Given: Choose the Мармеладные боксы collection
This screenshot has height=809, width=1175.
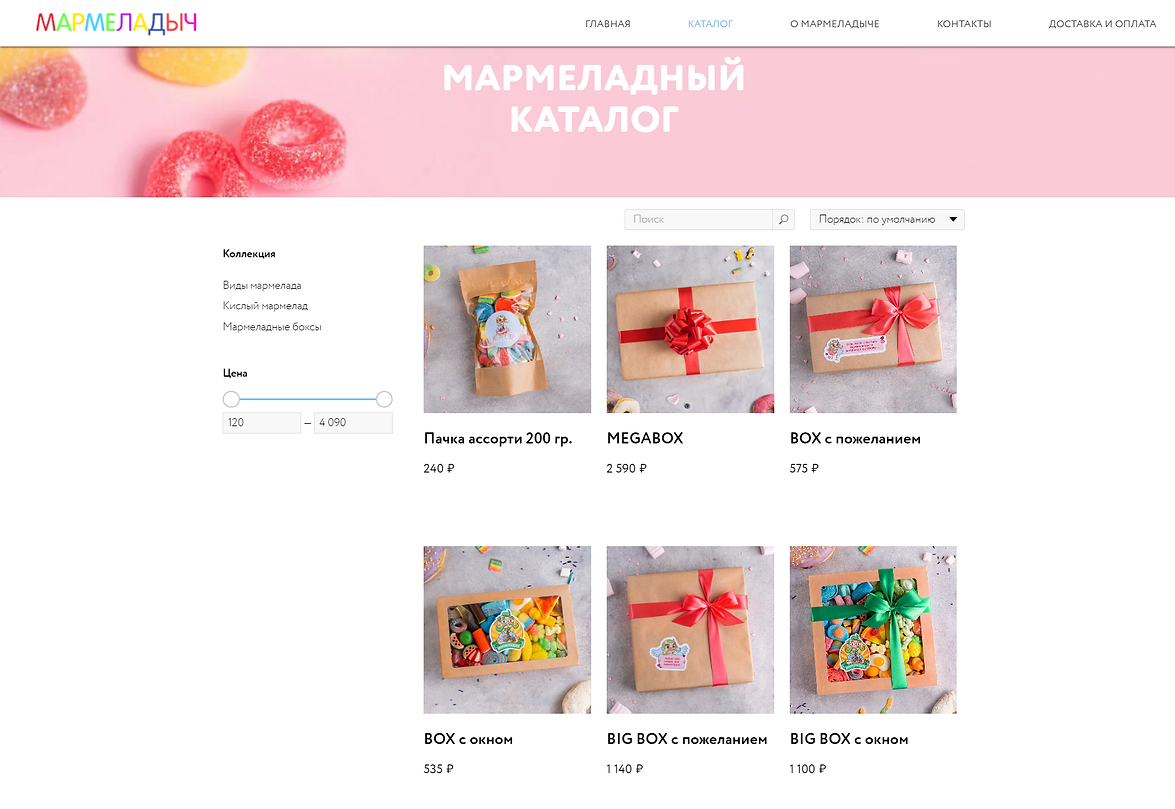Looking at the screenshot, I should pyautogui.click(x=272, y=327).
